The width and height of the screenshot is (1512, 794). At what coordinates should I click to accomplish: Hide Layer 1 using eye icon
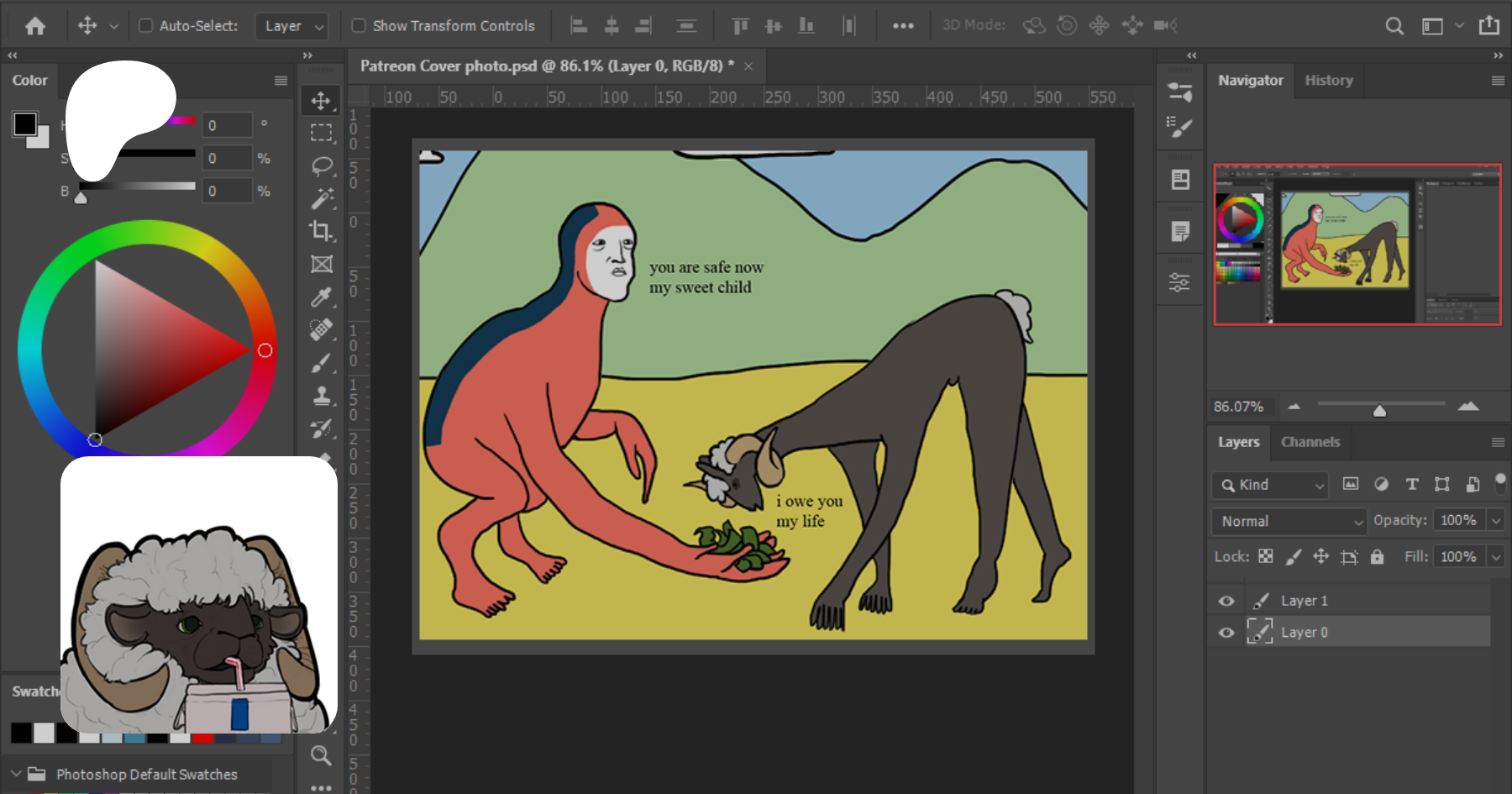coord(1226,601)
